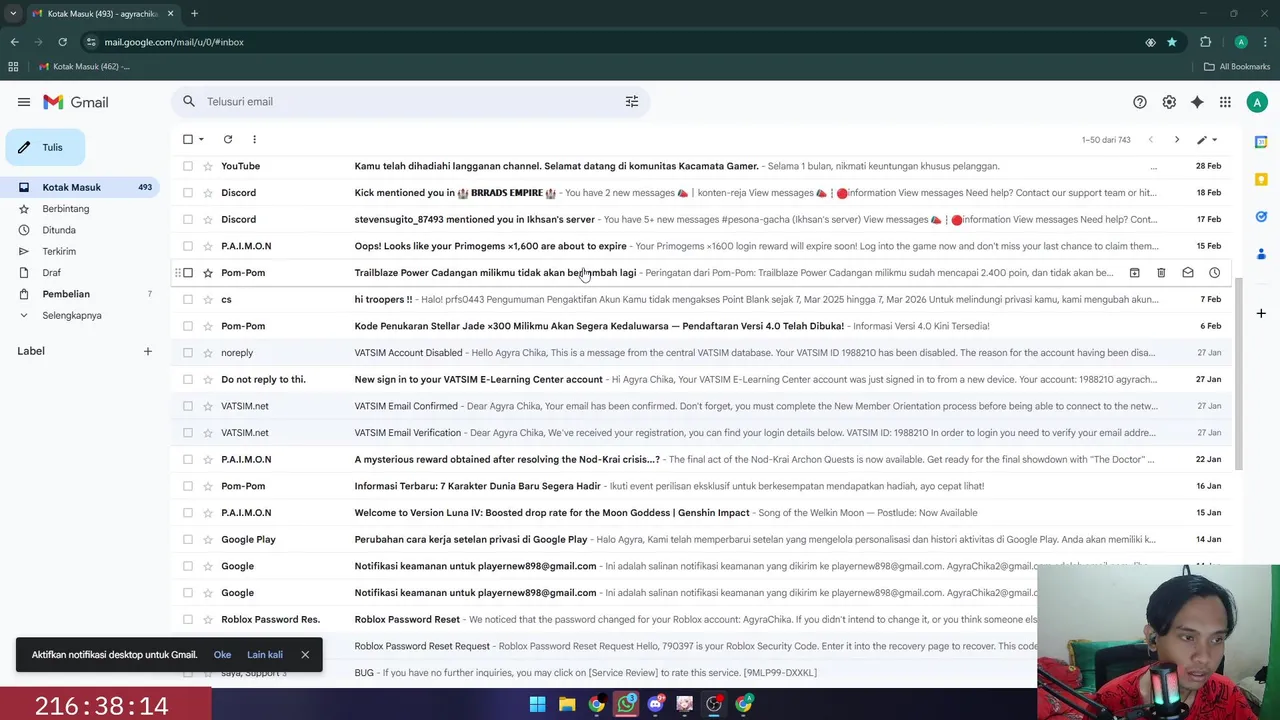The width and height of the screenshot is (1280, 720).
Task: Open input tools pencil dropdown
Action: [1208, 140]
